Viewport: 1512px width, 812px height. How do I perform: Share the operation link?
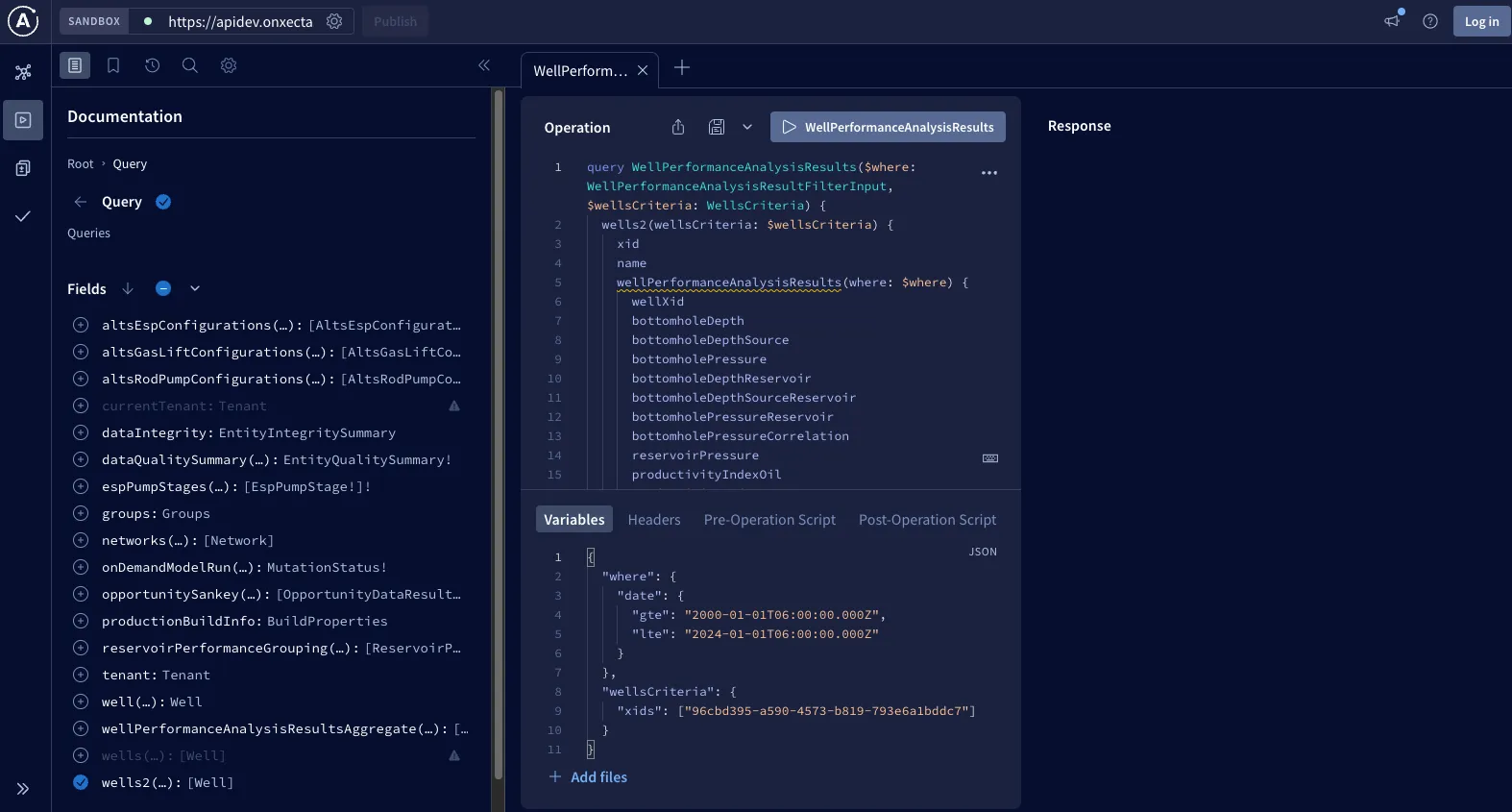click(x=678, y=127)
